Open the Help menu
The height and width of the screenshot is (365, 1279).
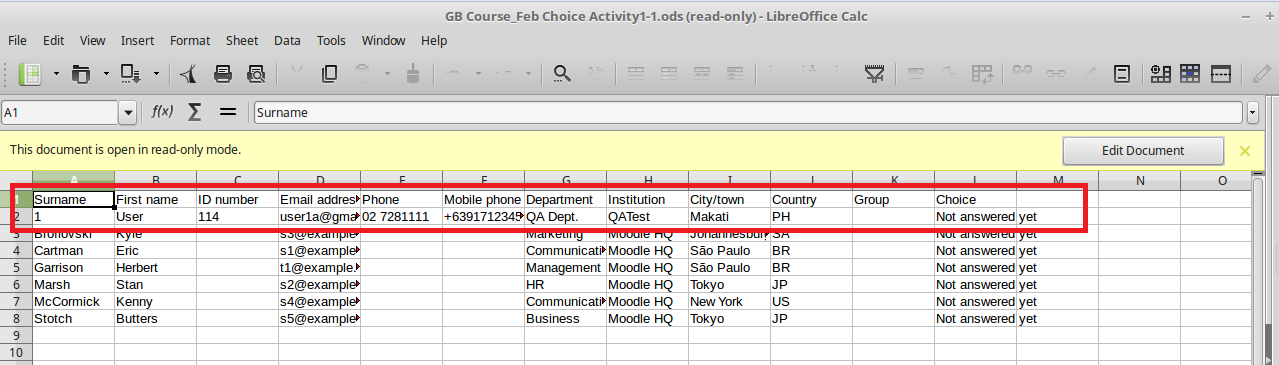434,41
